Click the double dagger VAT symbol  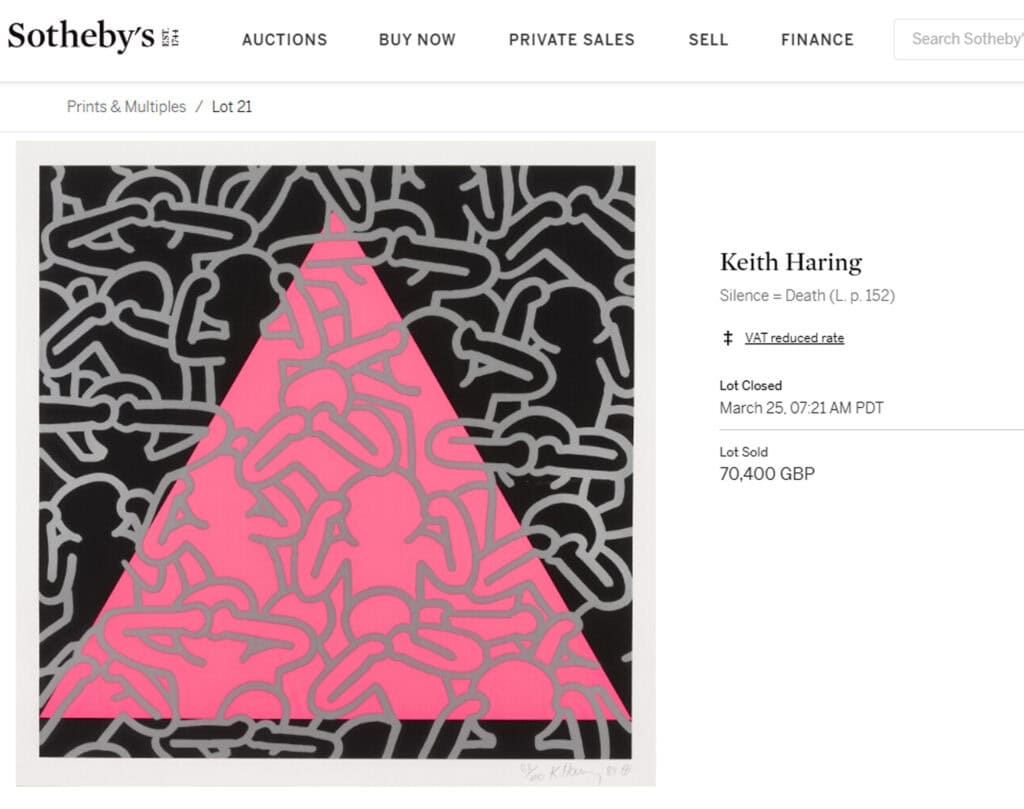tap(728, 338)
